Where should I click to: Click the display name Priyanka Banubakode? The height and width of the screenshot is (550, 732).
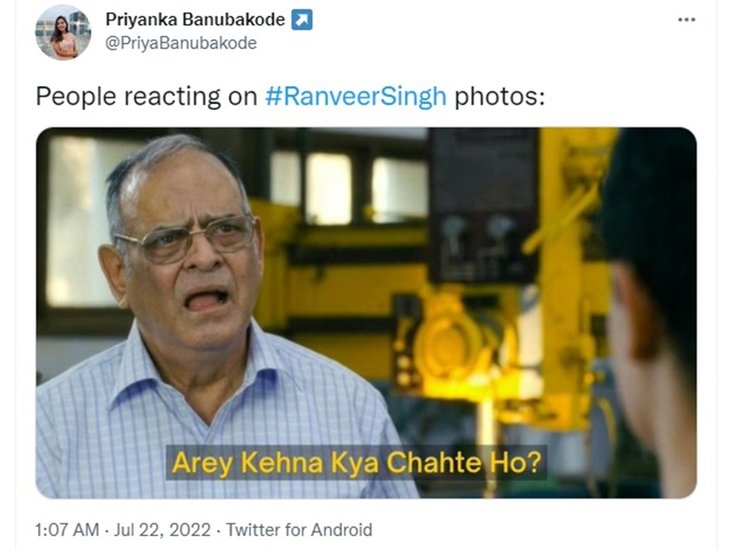pyautogui.click(x=195, y=20)
